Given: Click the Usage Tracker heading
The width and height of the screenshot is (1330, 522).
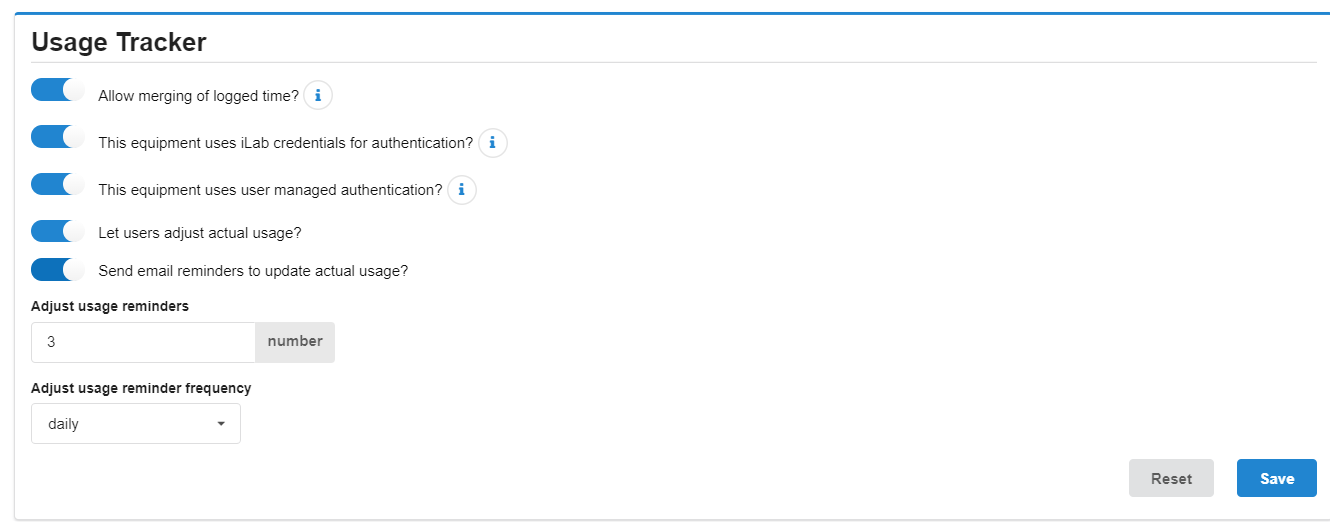Looking at the screenshot, I should pyautogui.click(x=119, y=42).
